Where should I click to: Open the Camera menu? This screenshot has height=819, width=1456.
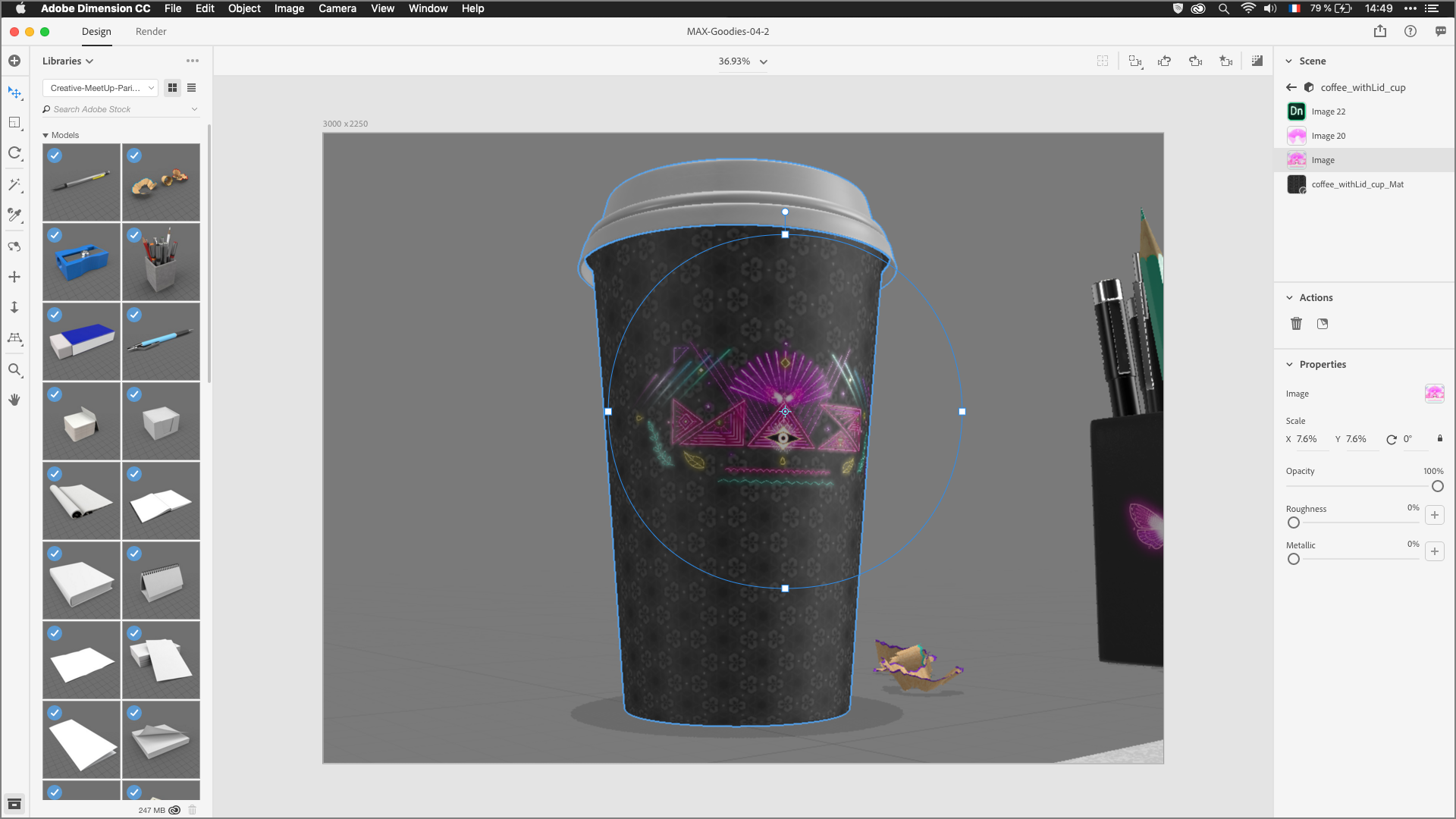click(x=337, y=8)
